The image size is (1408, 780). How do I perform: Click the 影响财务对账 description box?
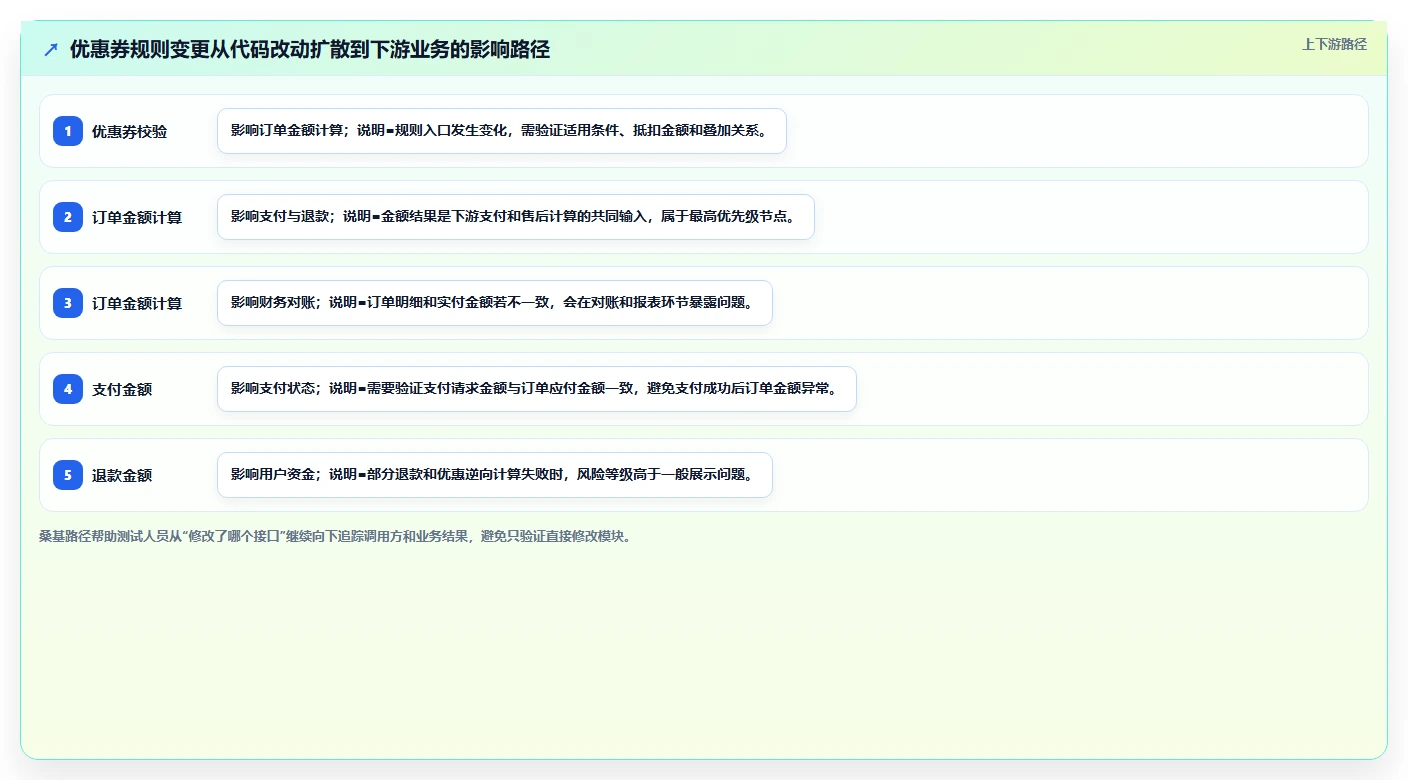coord(495,303)
